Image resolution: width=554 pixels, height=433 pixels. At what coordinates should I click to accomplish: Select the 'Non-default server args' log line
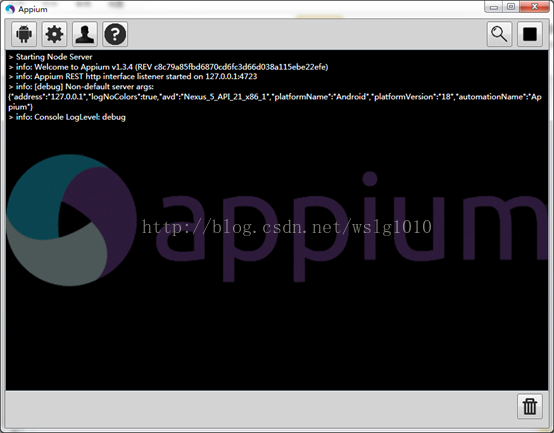(x=81, y=87)
